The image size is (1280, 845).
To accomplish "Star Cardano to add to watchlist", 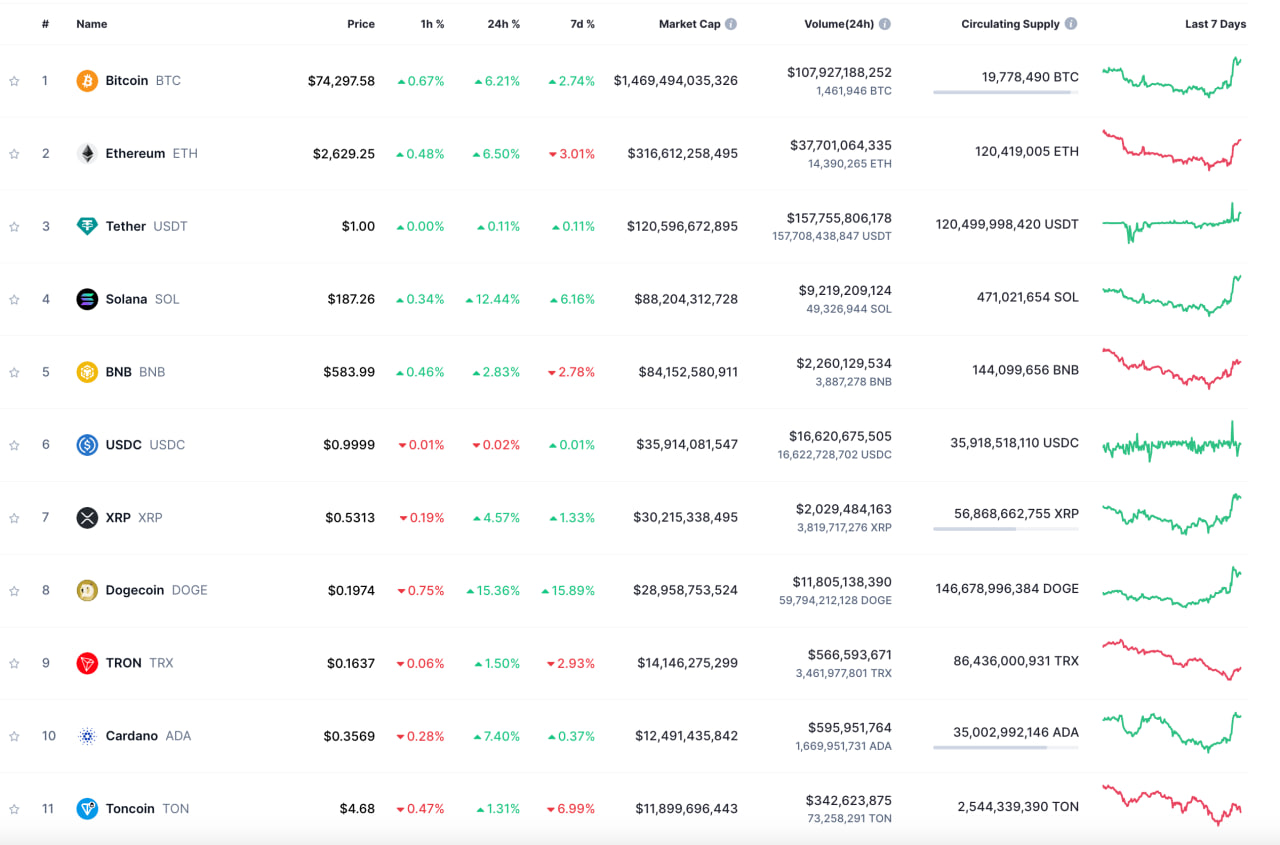I will click(x=14, y=736).
